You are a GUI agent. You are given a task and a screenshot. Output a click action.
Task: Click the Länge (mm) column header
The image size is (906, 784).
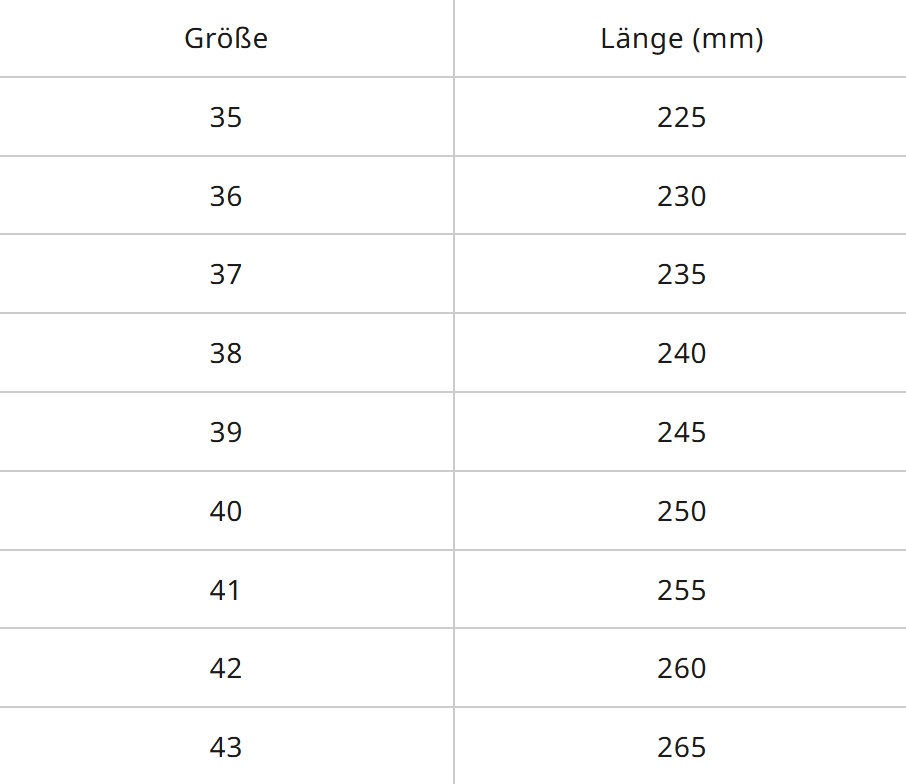[x=681, y=39]
